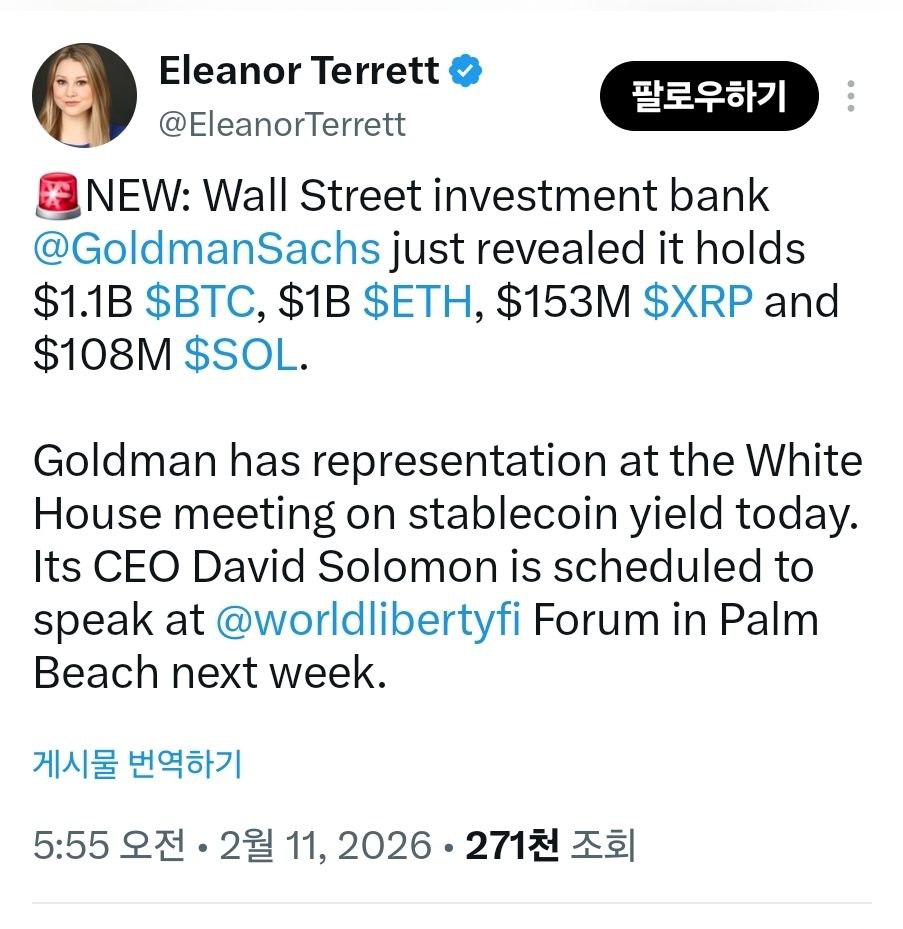Open the @GoldmanSachs mention
903x929 pixels.
tap(207, 249)
